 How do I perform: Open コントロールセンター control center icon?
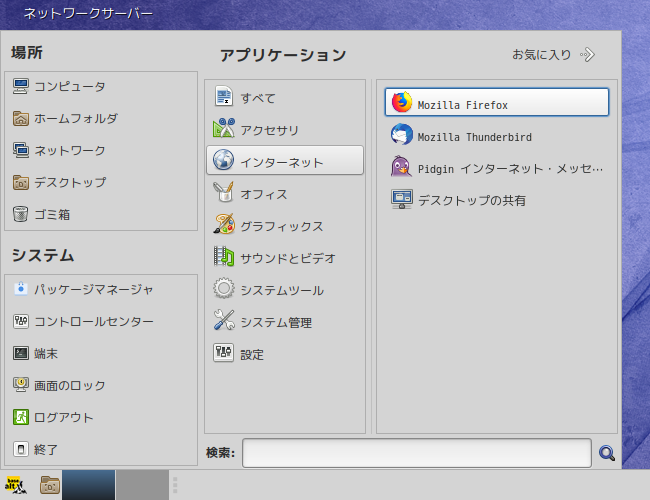click(21, 321)
